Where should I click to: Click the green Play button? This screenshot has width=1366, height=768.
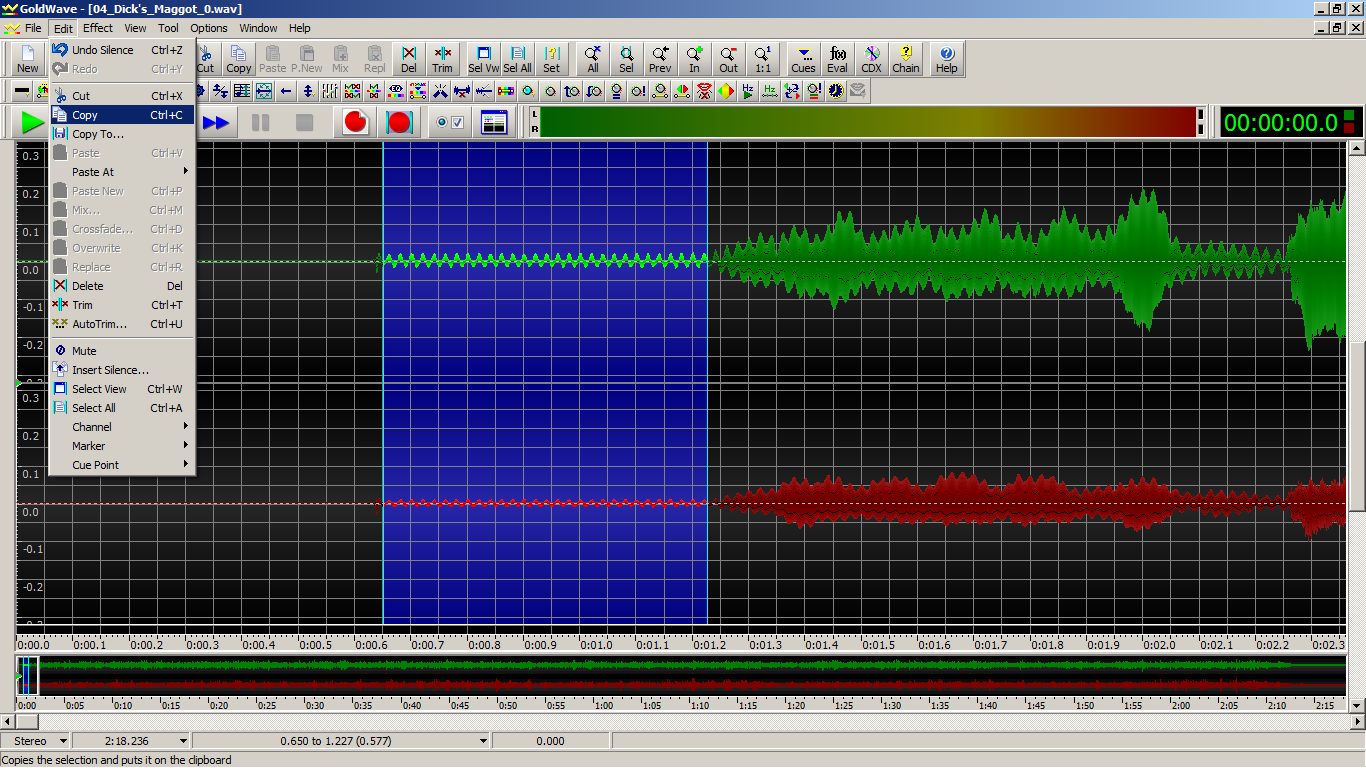32,122
